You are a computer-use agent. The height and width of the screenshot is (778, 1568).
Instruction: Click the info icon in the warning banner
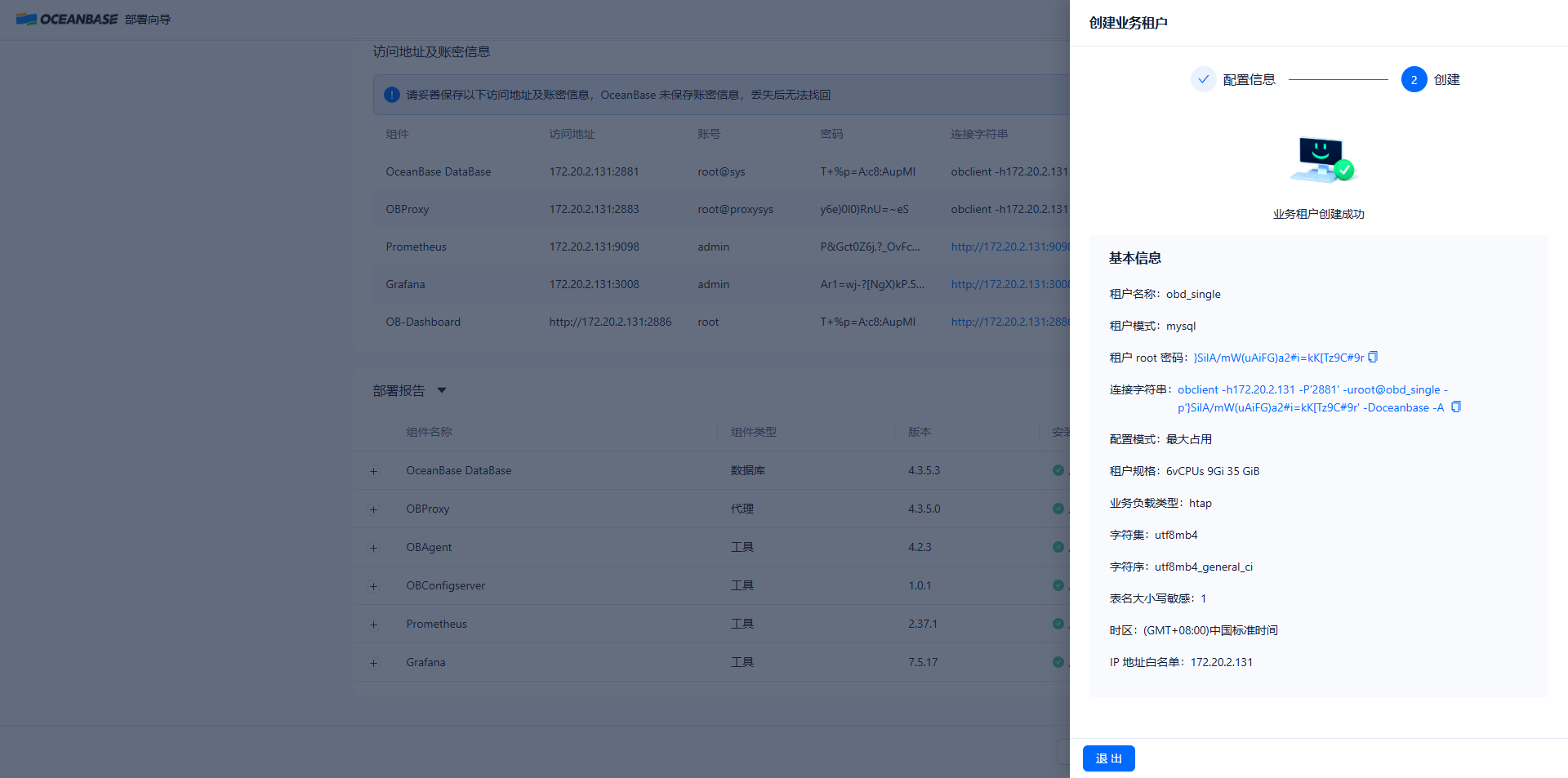pos(392,95)
